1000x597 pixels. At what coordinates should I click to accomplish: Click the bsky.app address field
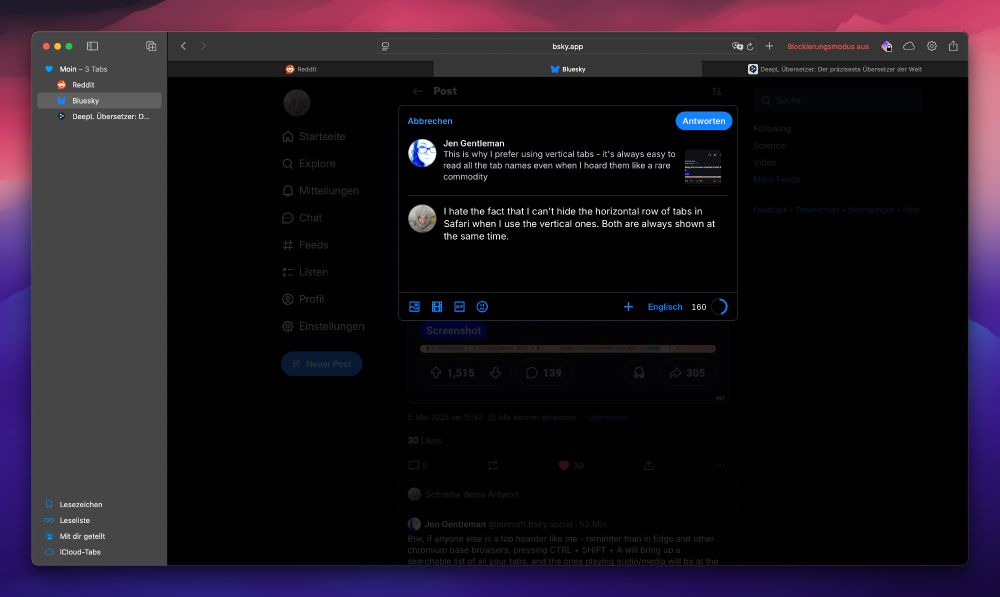(568, 46)
